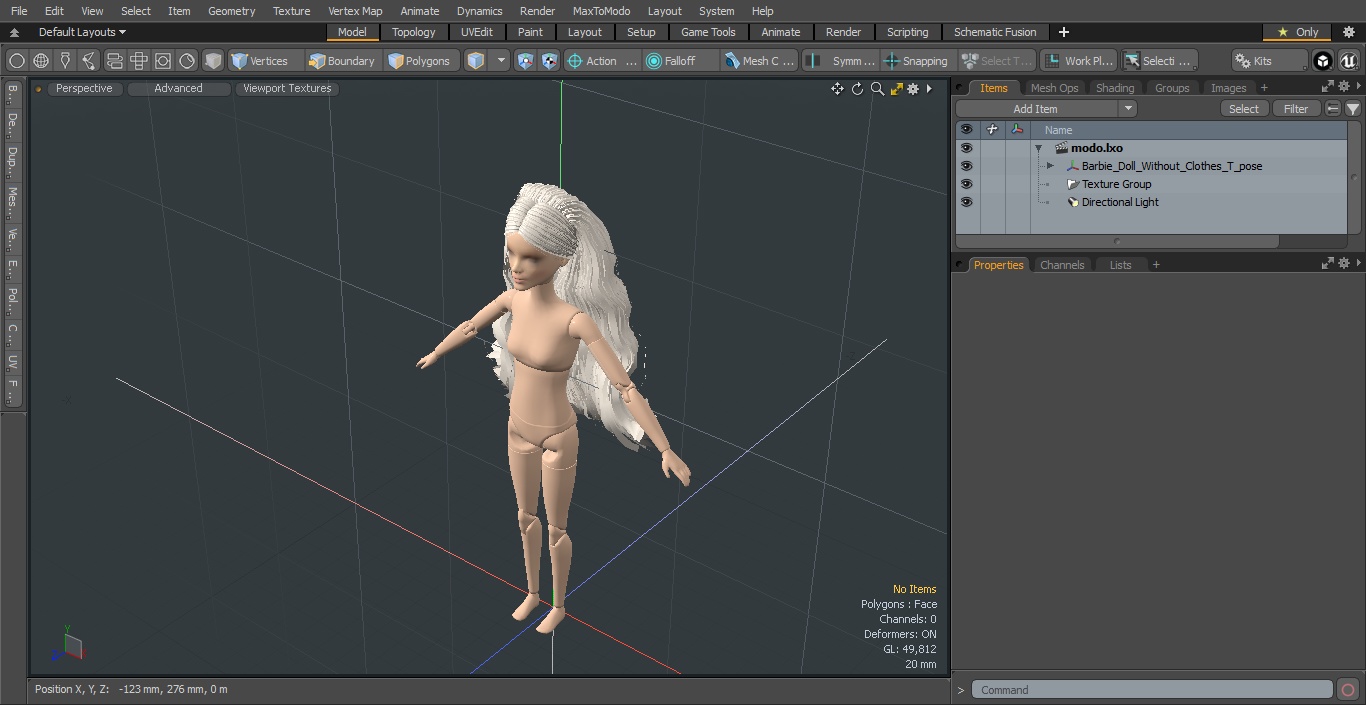Expand the Items panel with maximize icon

click(1328, 87)
